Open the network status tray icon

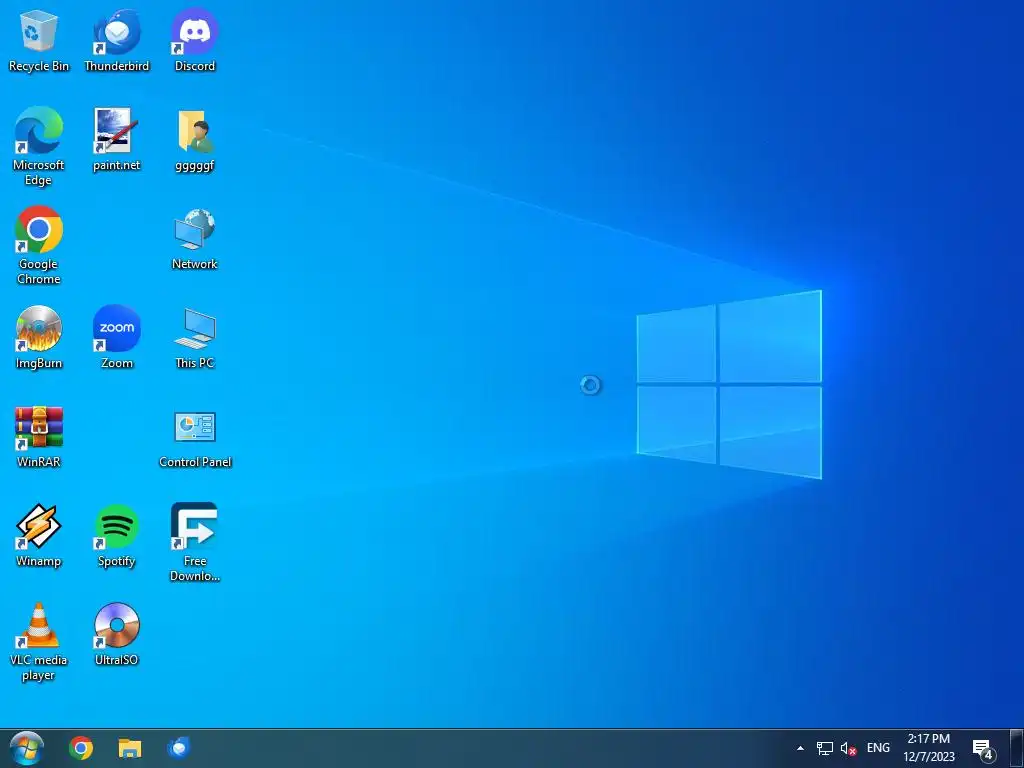coord(825,748)
